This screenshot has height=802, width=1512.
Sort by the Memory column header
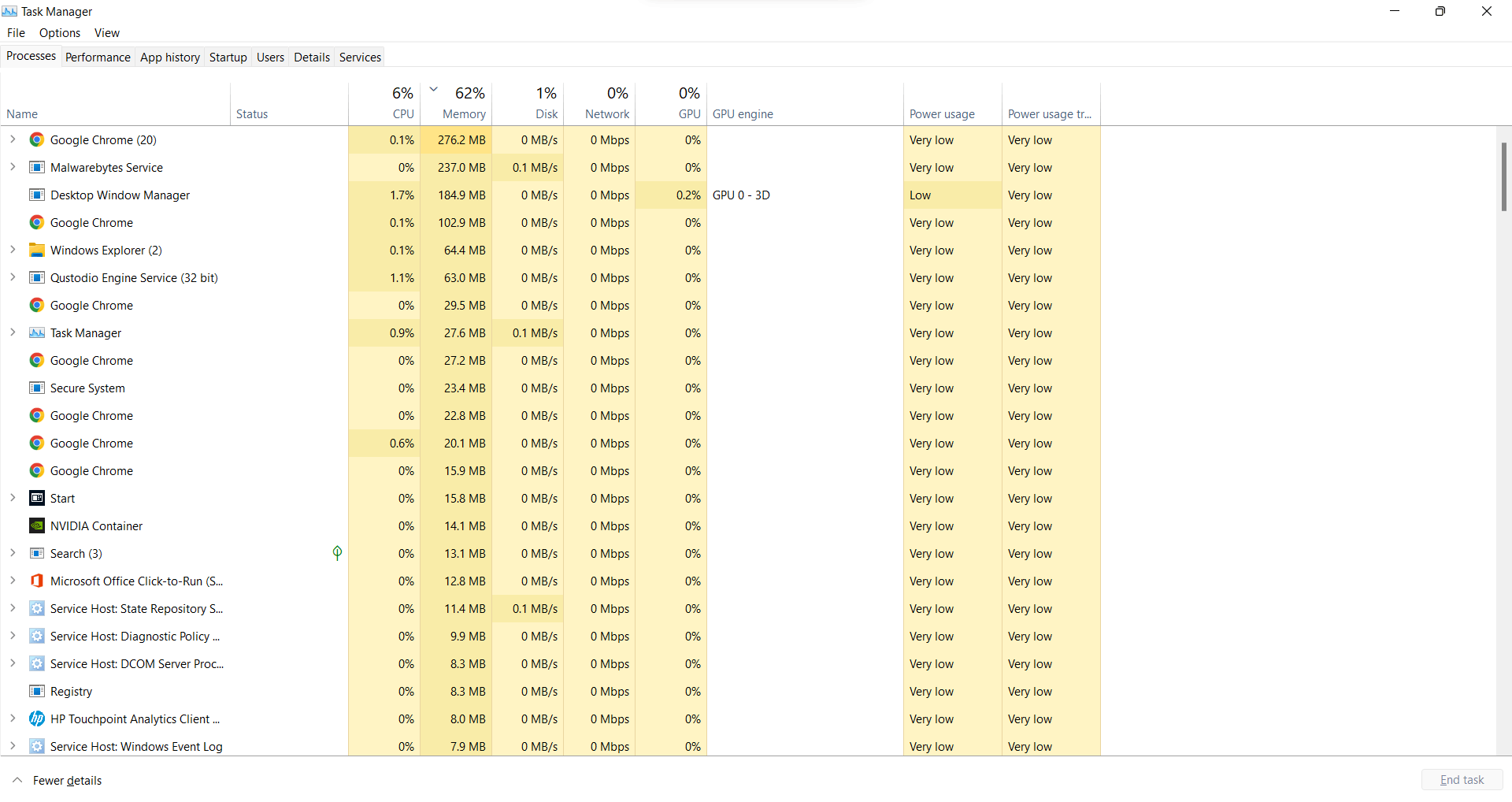tap(456, 104)
